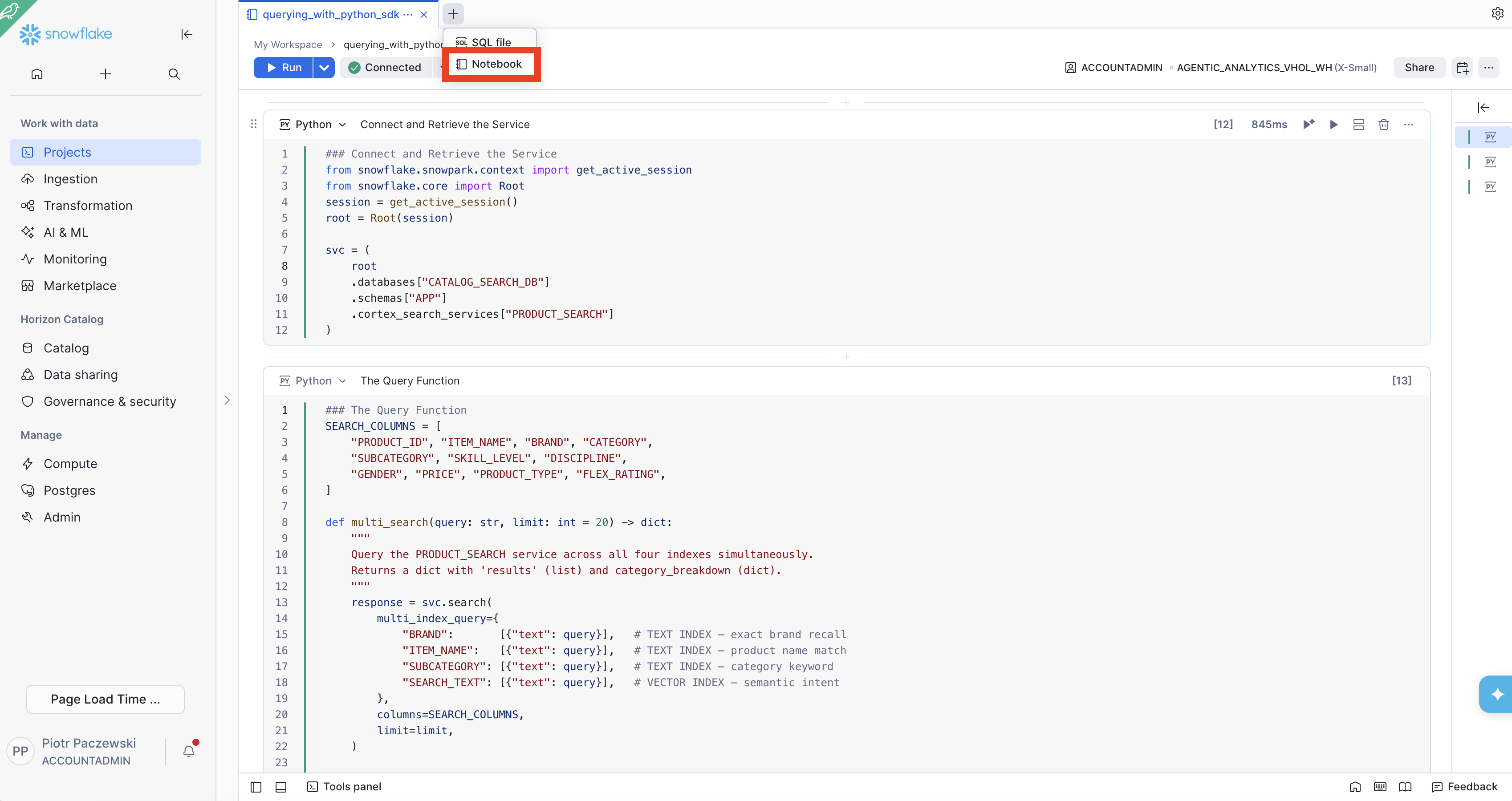Click the collapse cell icon in first cell toolbar
This screenshot has height=801, width=1512.
[x=1359, y=125]
